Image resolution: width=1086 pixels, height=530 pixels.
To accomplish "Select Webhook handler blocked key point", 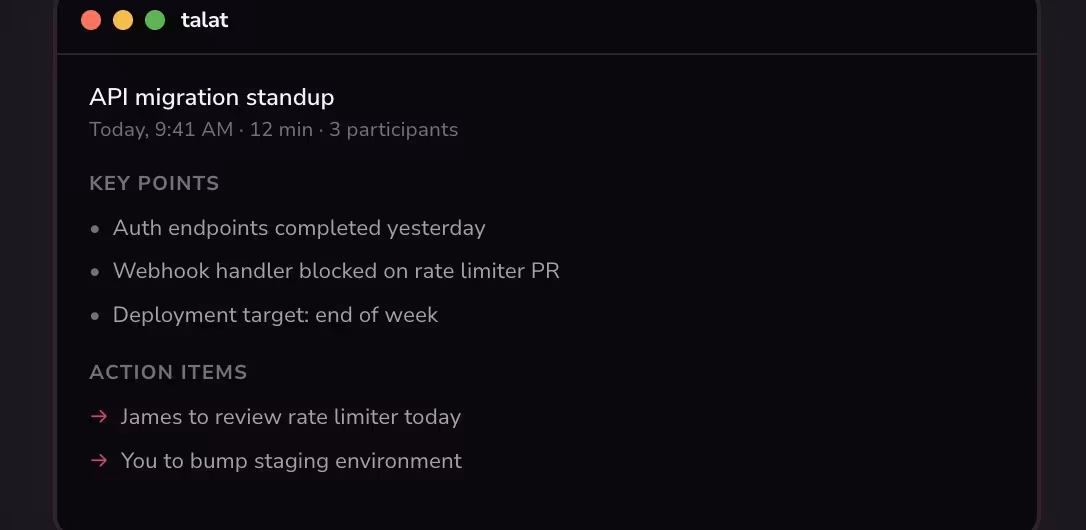I will tap(336, 271).
